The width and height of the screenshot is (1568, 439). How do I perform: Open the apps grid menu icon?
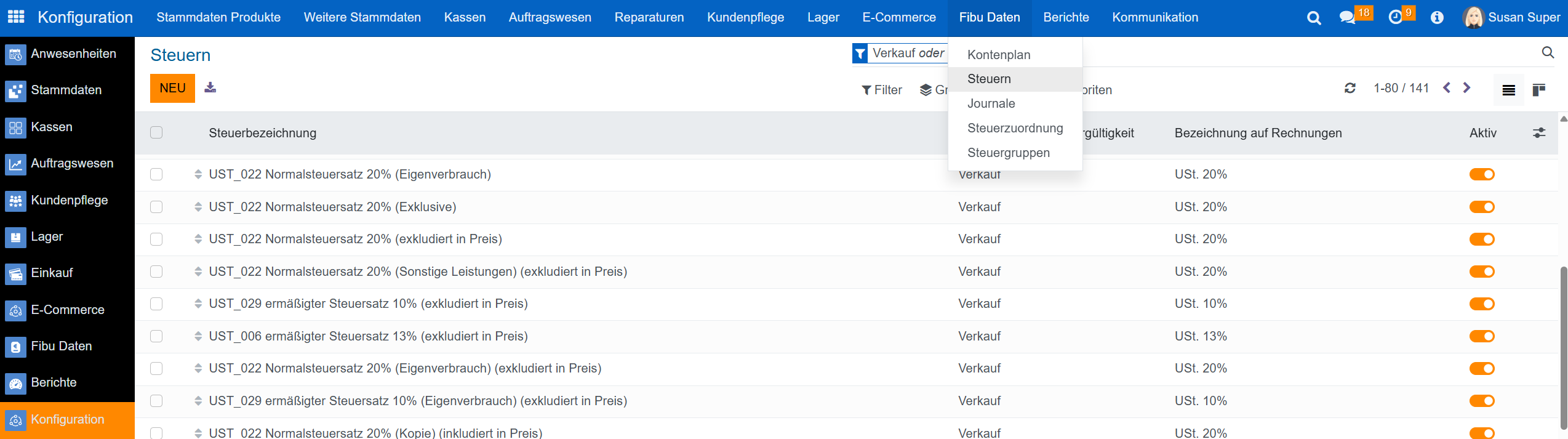(16, 17)
